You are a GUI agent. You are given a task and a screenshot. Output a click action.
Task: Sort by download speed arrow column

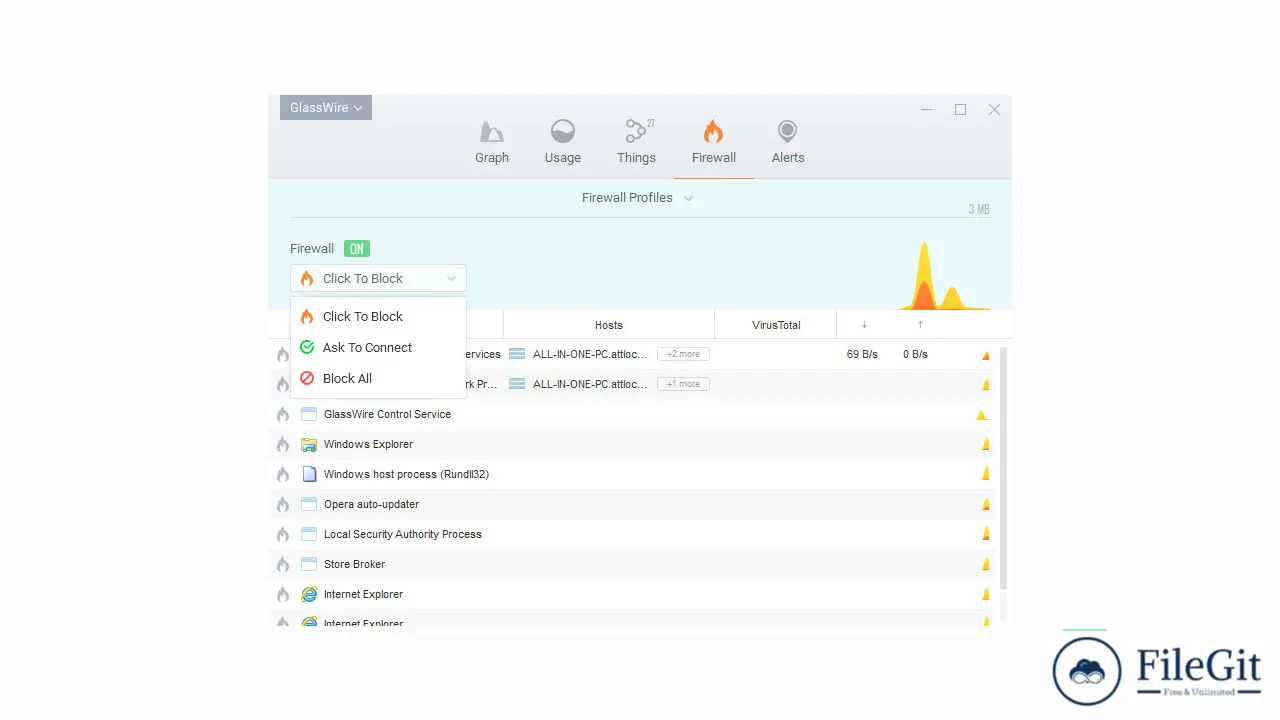(864, 325)
